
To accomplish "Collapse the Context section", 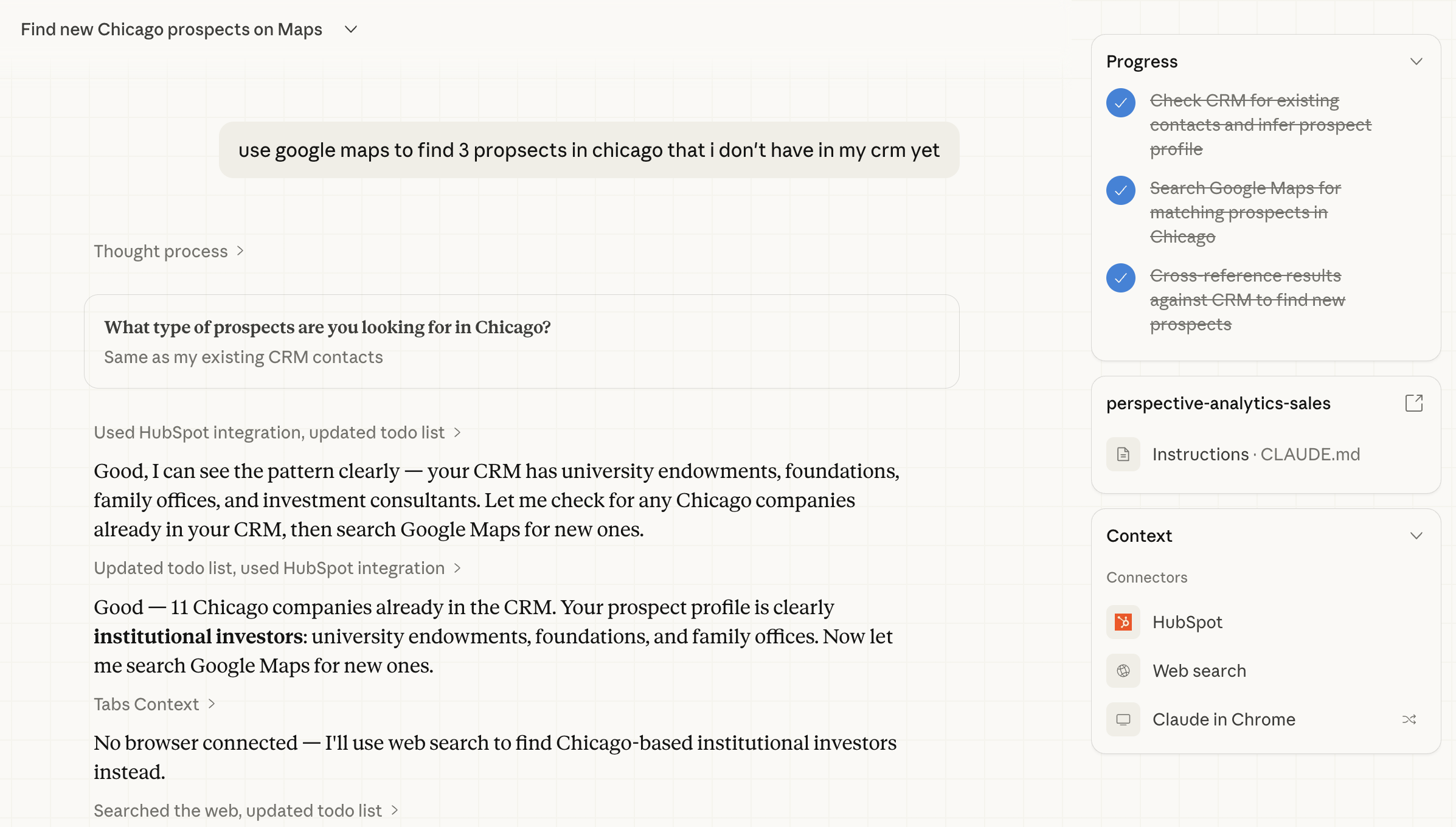I will (x=1417, y=536).
